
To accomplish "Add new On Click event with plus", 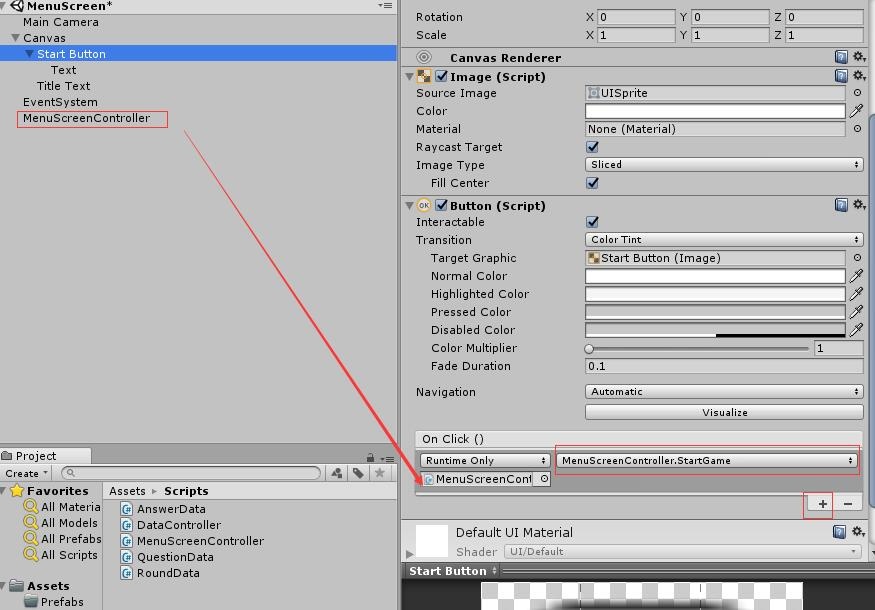I will tap(822, 504).
